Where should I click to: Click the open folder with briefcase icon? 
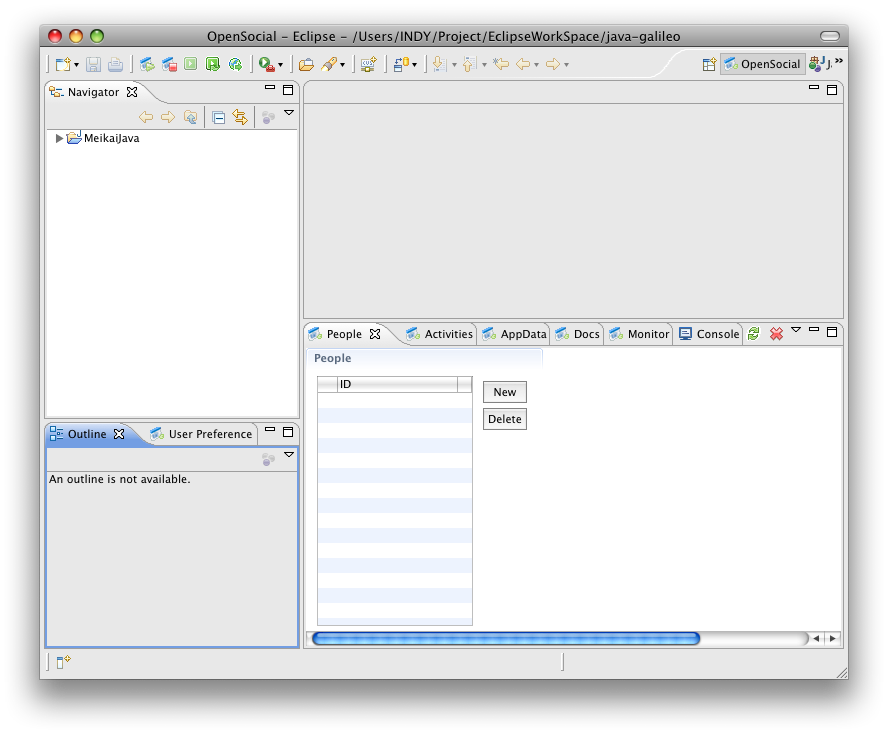[x=306, y=65]
